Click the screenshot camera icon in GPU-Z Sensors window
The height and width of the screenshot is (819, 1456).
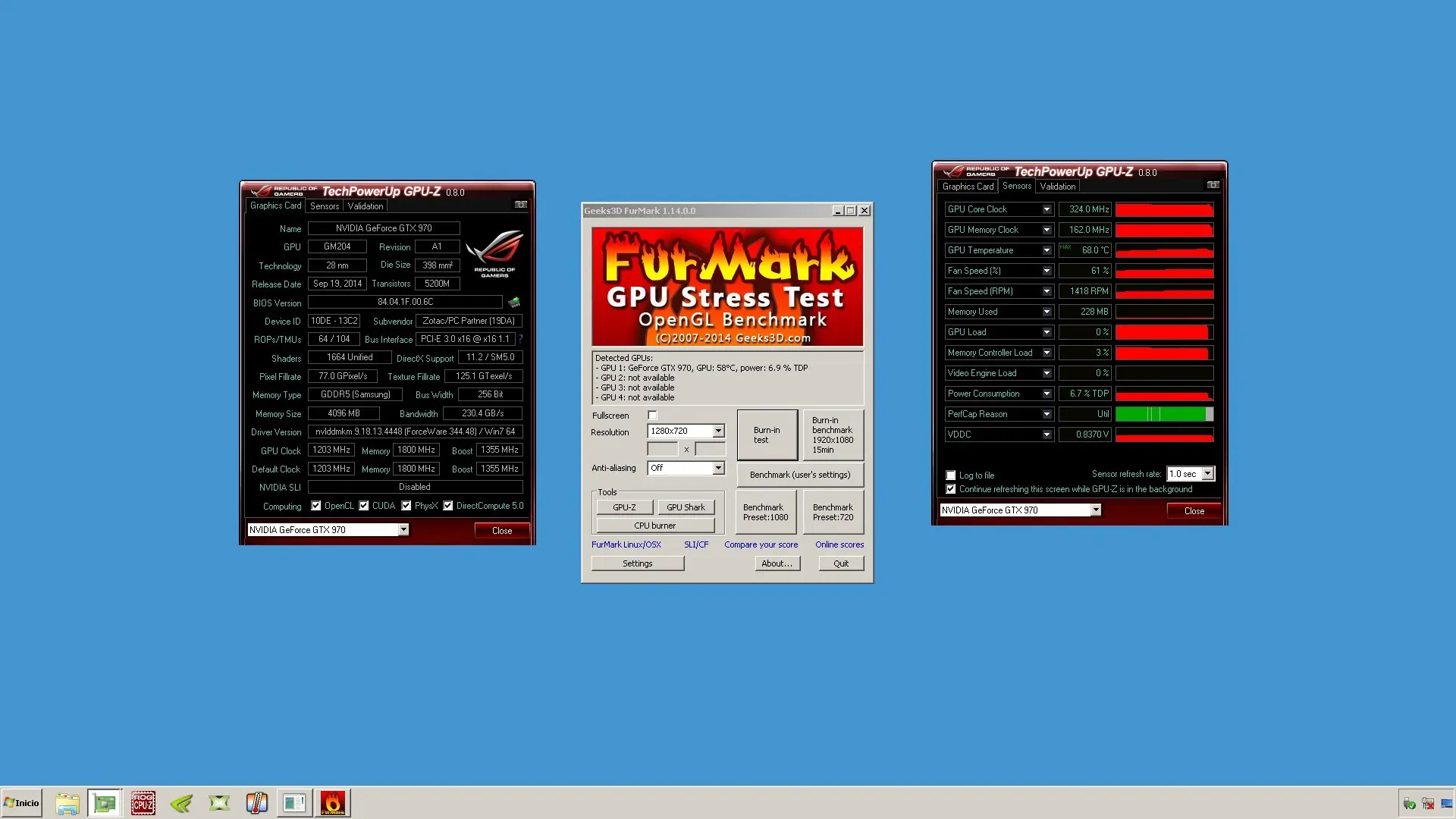coord(1213,185)
